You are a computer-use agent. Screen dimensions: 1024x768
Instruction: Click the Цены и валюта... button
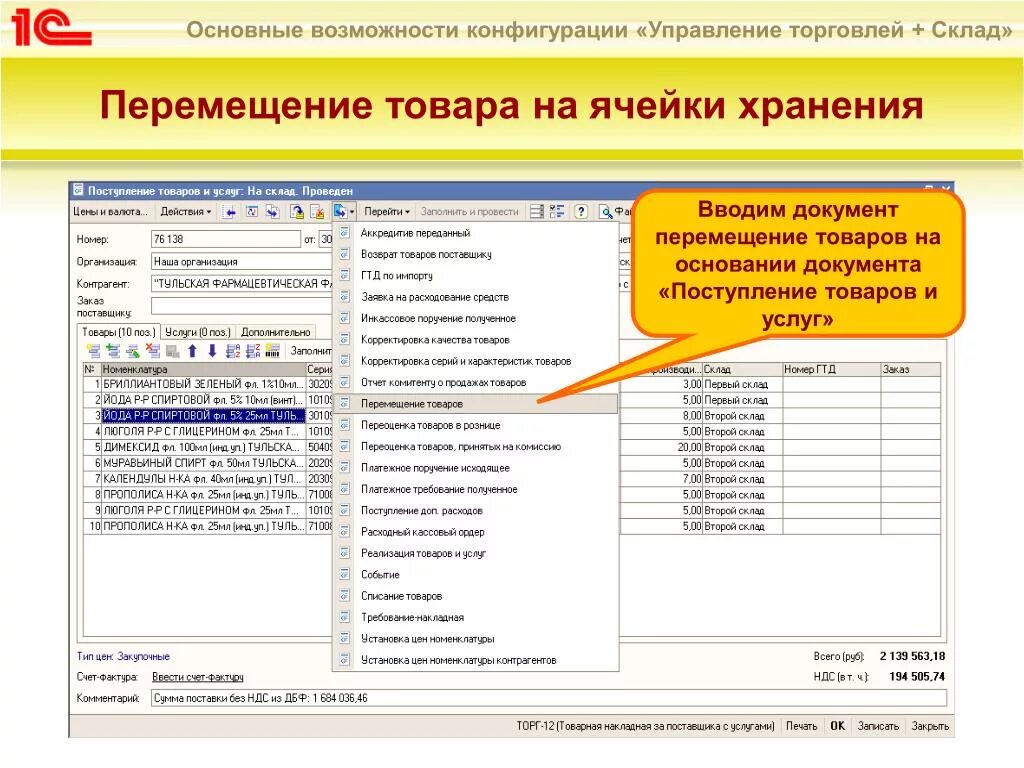coord(110,212)
